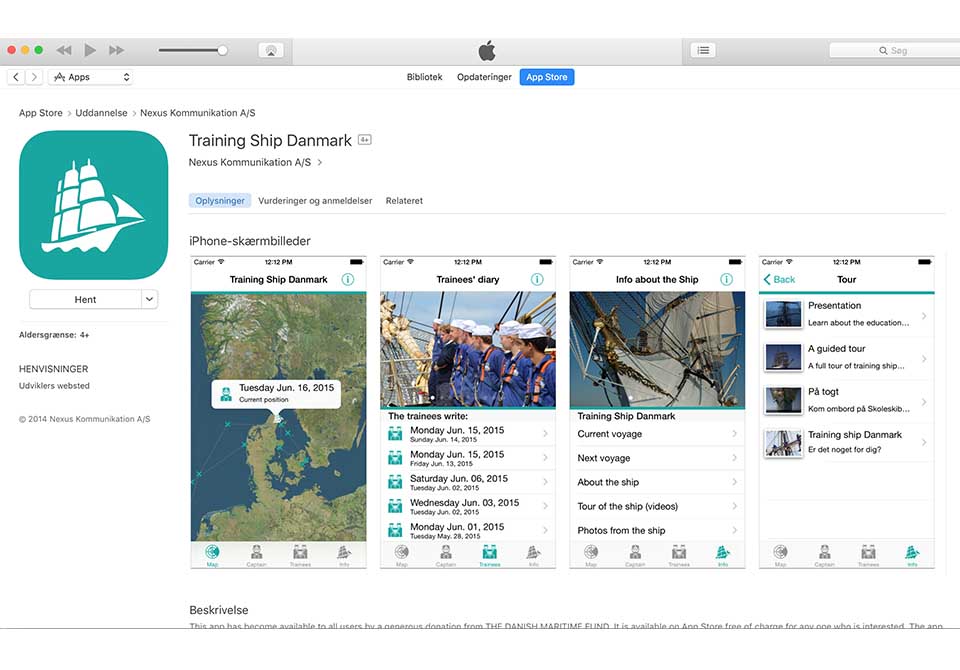Click the Captain tab icon in first screenshot
Image resolution: width=960 pixels, height=670 pixels.
pos(257,555)
